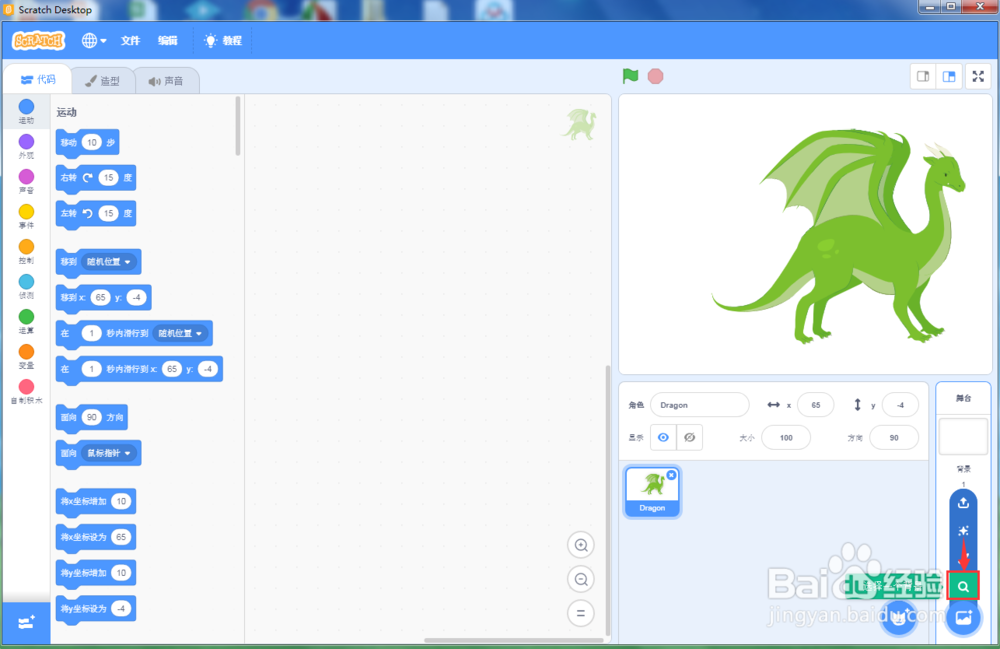Click the add extension button

[26, 623]
